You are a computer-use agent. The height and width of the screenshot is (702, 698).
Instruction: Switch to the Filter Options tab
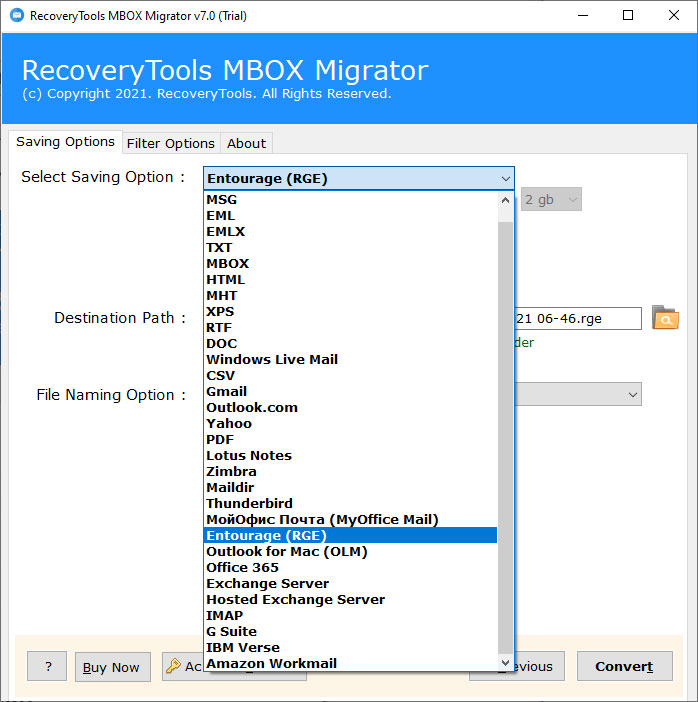click(171, 143)
